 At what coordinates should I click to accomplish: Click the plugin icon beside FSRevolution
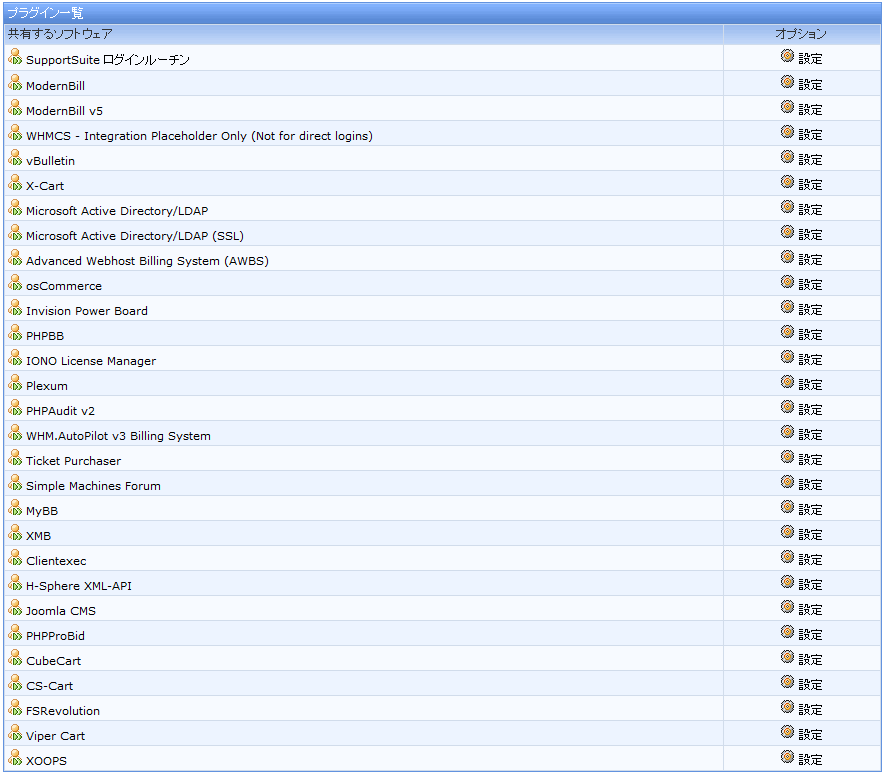pos(15,708)
